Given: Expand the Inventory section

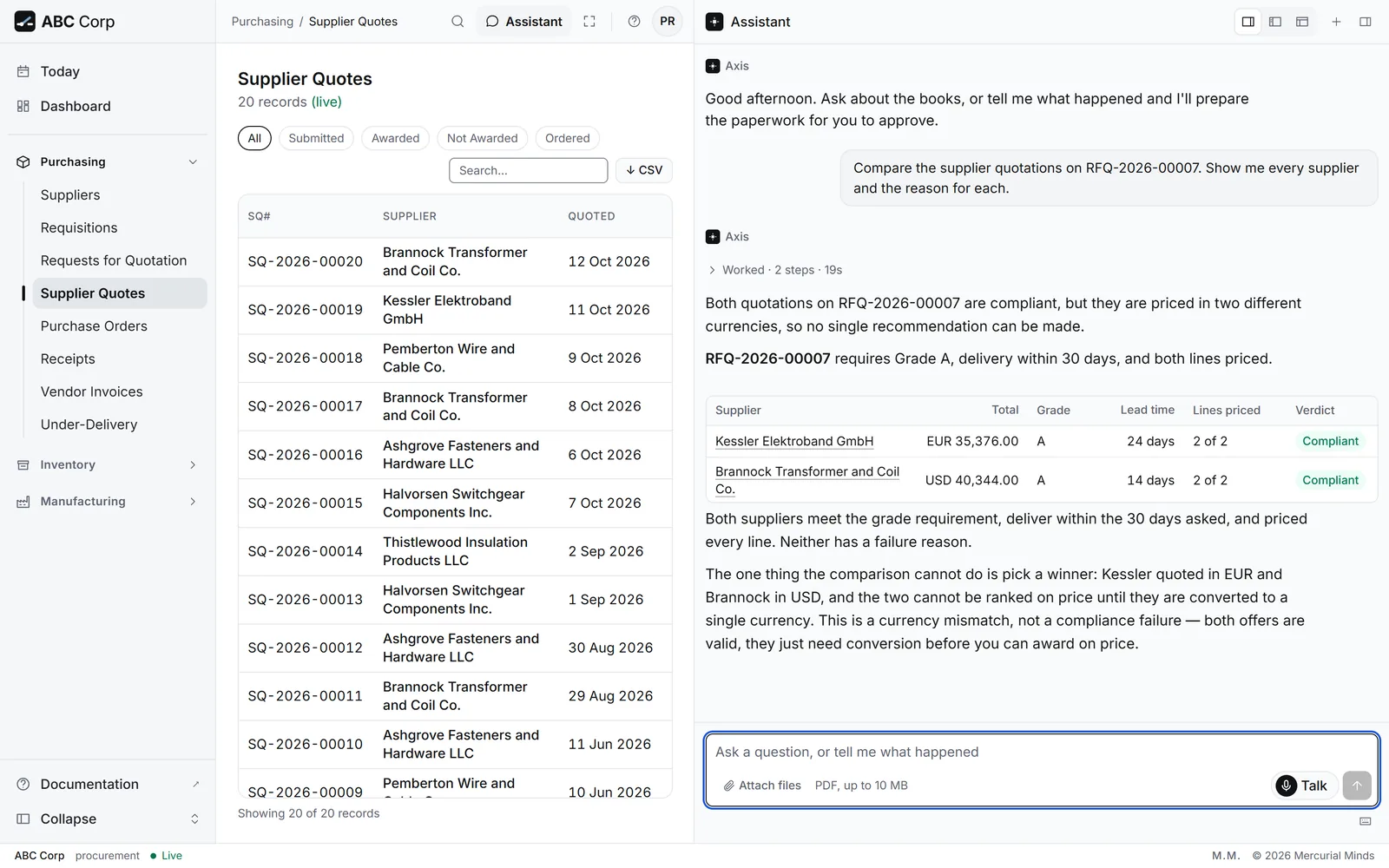Looking at the screenshot, I should pos(108,464).
